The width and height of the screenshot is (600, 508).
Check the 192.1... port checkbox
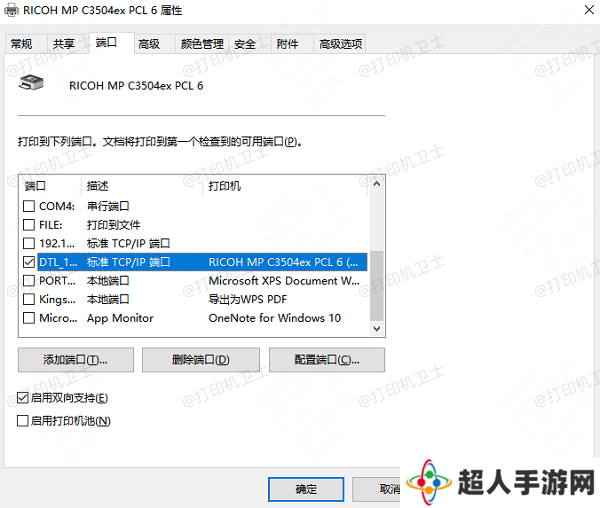click(29, 243)
